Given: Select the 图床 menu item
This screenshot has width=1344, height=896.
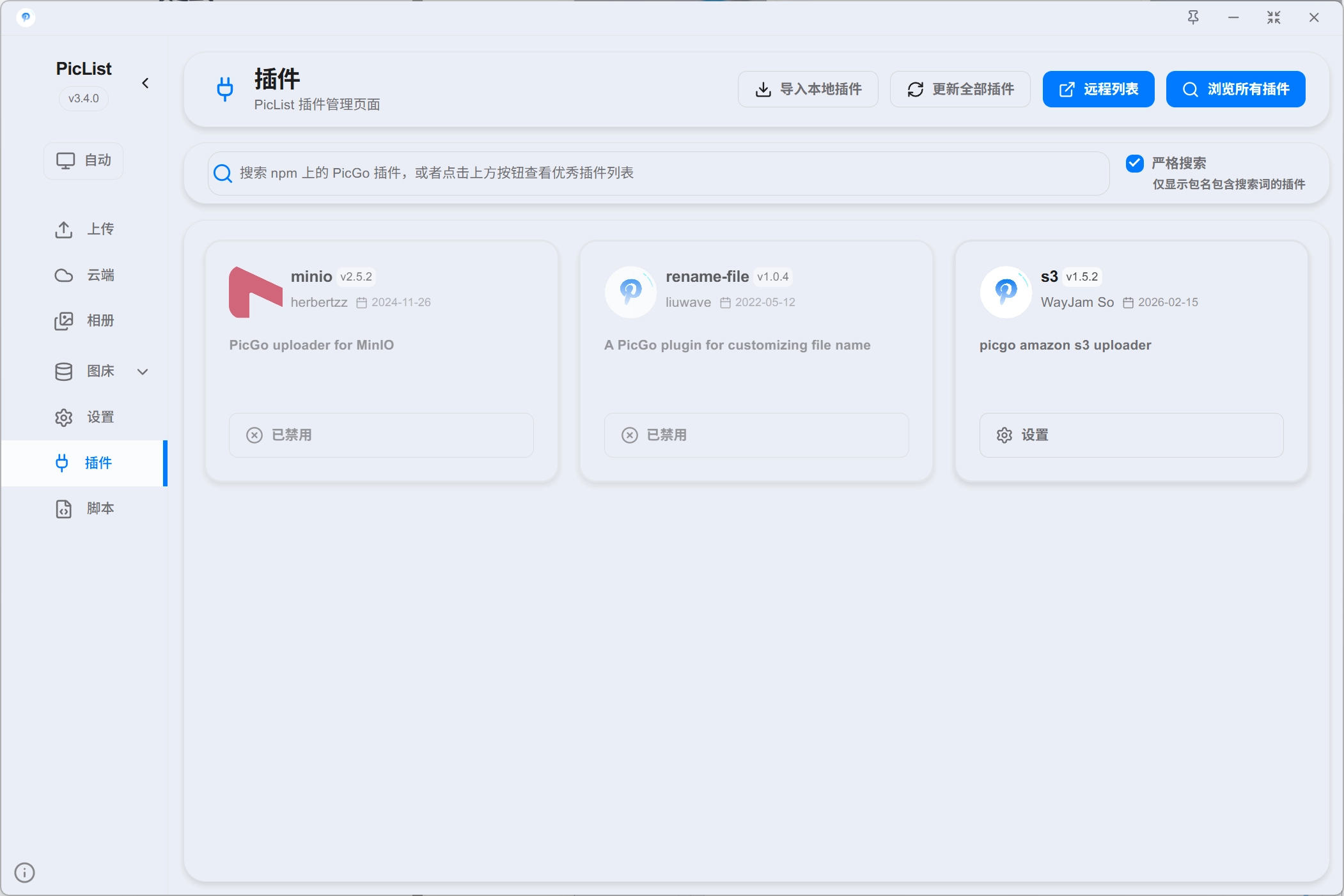Looking at the screenshot, I should point(84,371).
